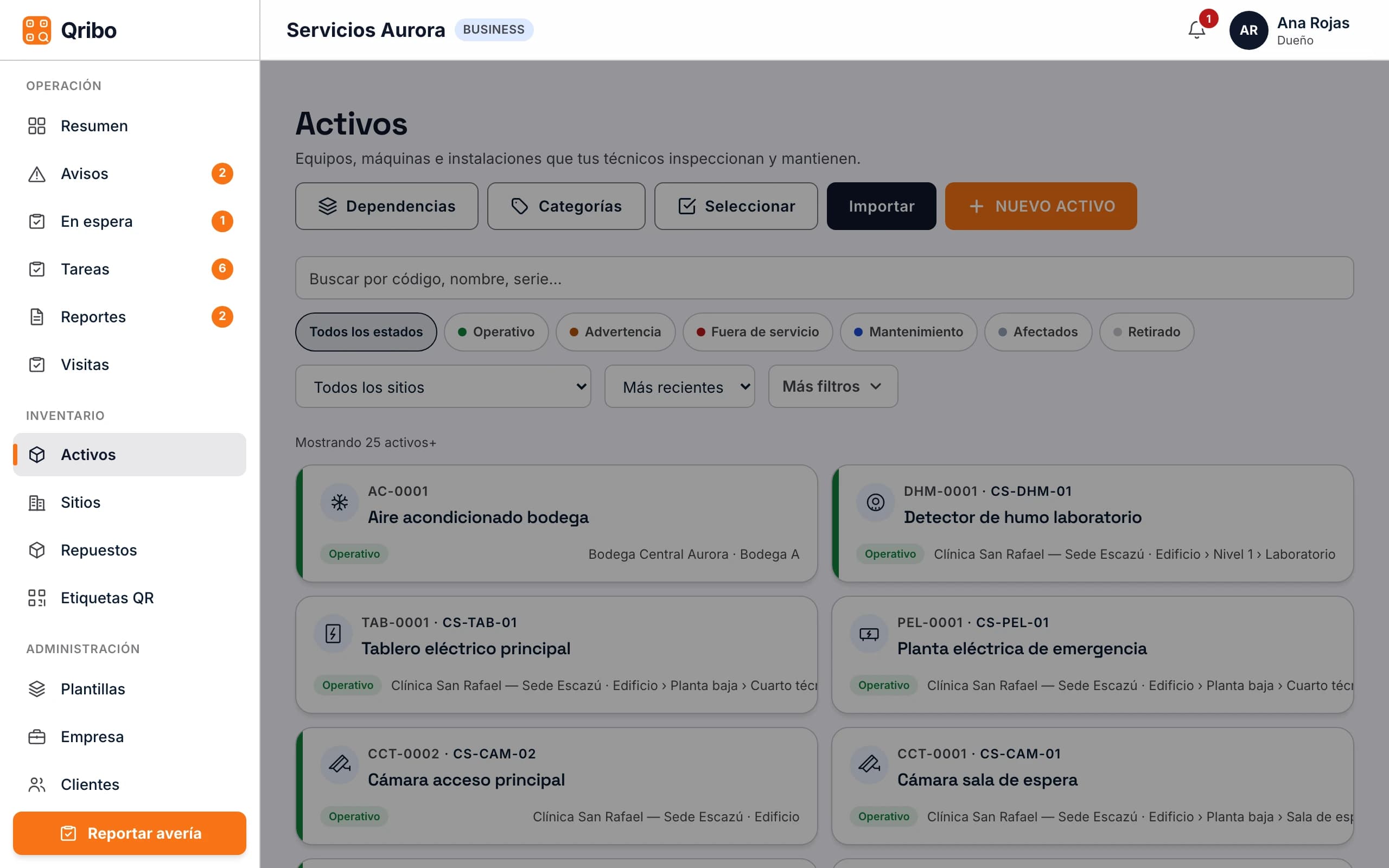
Task: Toggle the Afectados filter chip
Action: point(1038,332)
